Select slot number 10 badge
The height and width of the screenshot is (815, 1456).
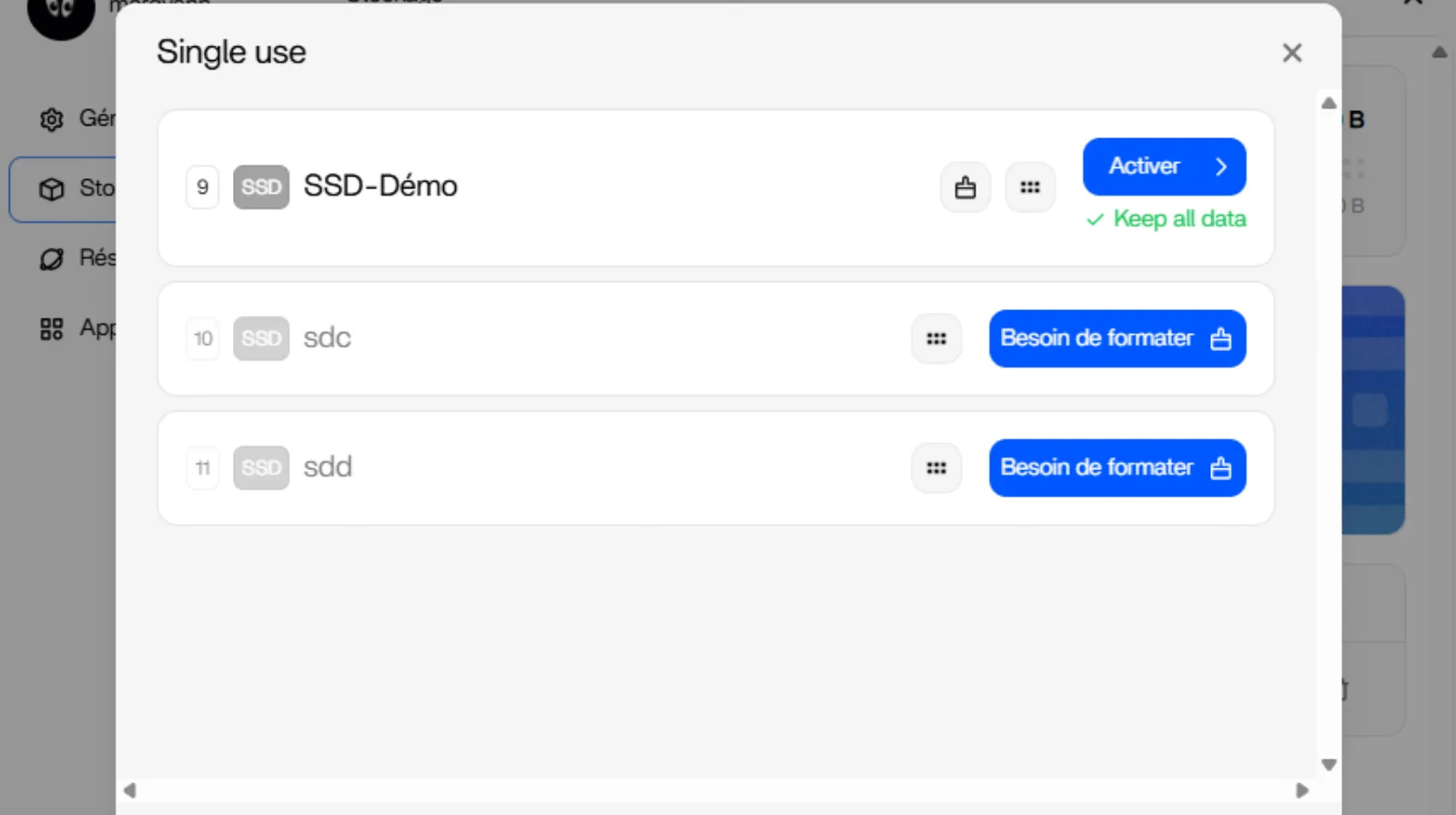coord(202,338)
